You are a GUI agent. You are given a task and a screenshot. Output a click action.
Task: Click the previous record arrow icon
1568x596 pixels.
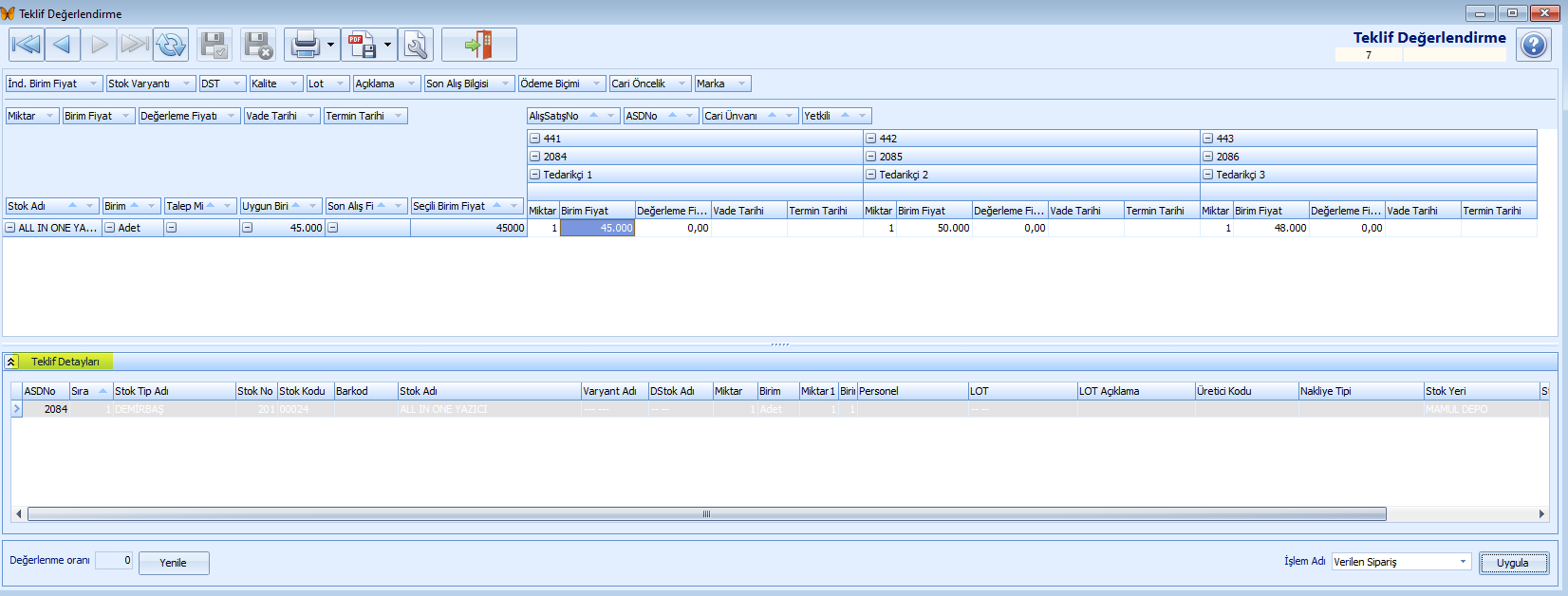click(x=62, y=45)
